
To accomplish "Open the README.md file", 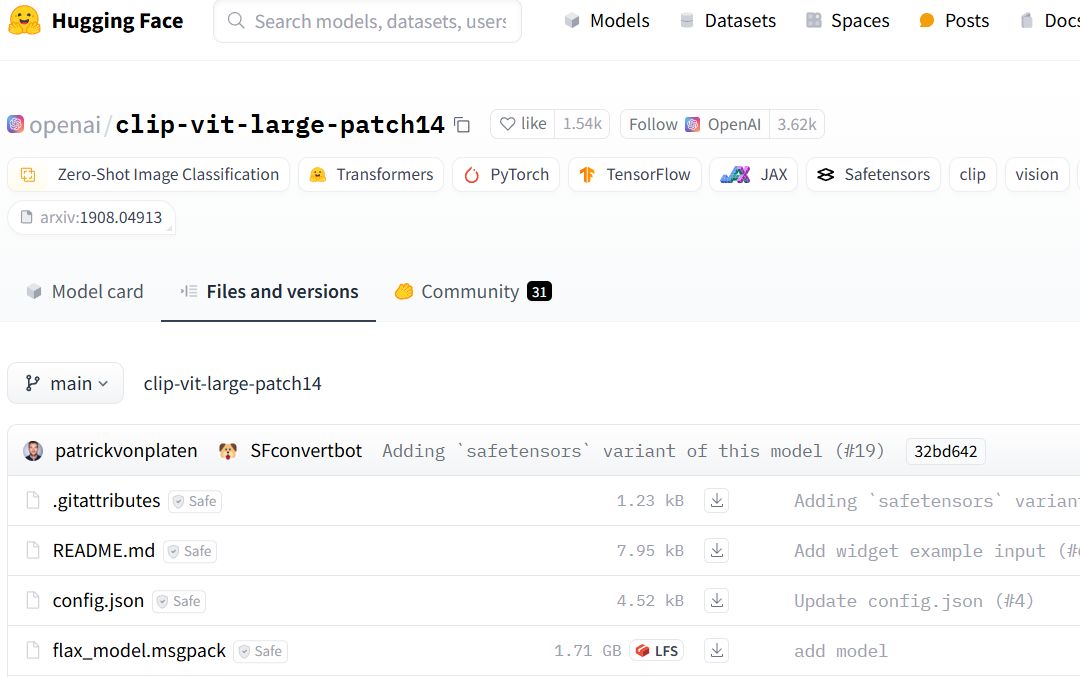I will 103,550.
